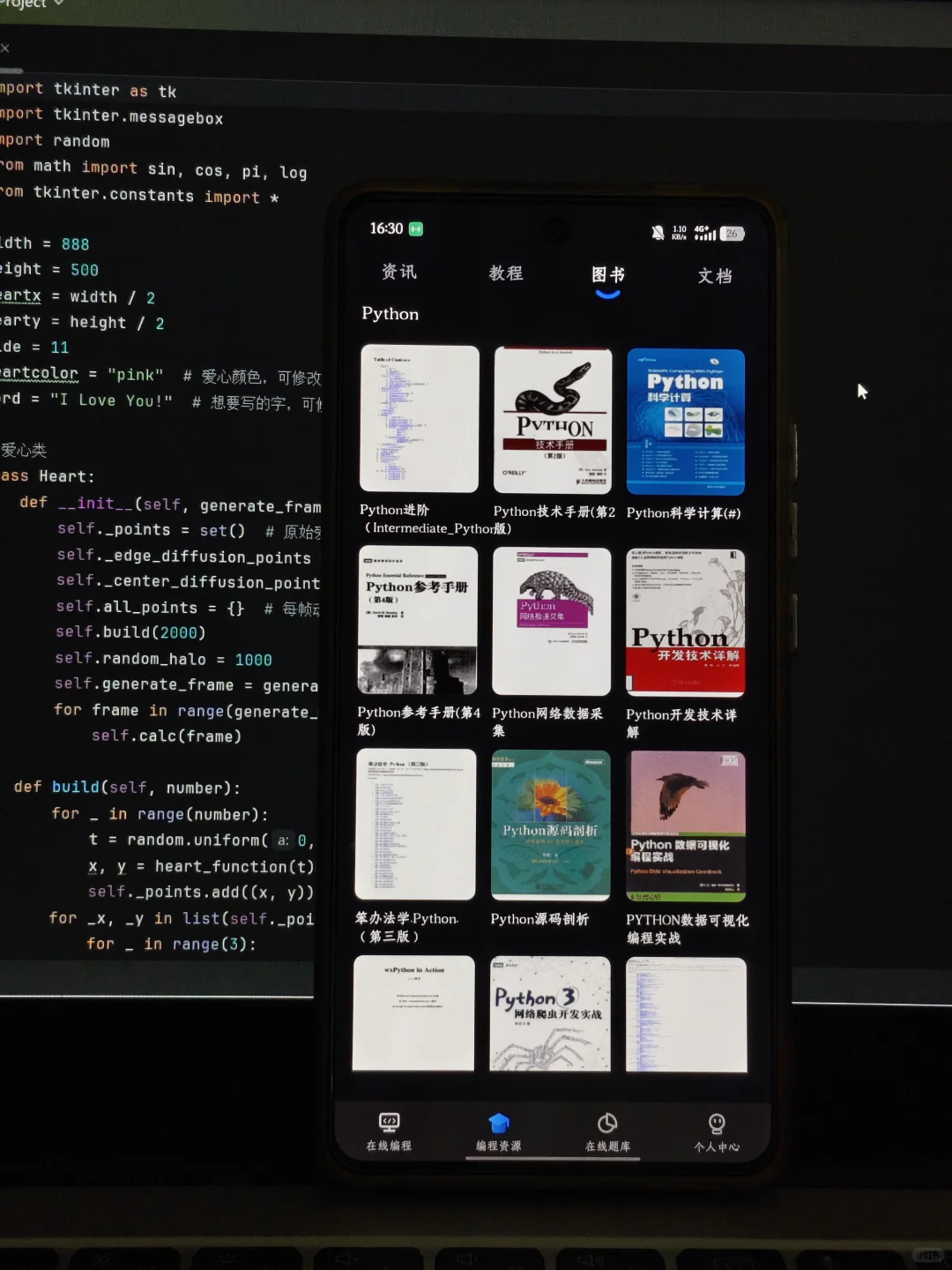Click the 'self.random_halo = 1000' line
The width and height of the screenshot is (952, 1270).
point(163,659)
